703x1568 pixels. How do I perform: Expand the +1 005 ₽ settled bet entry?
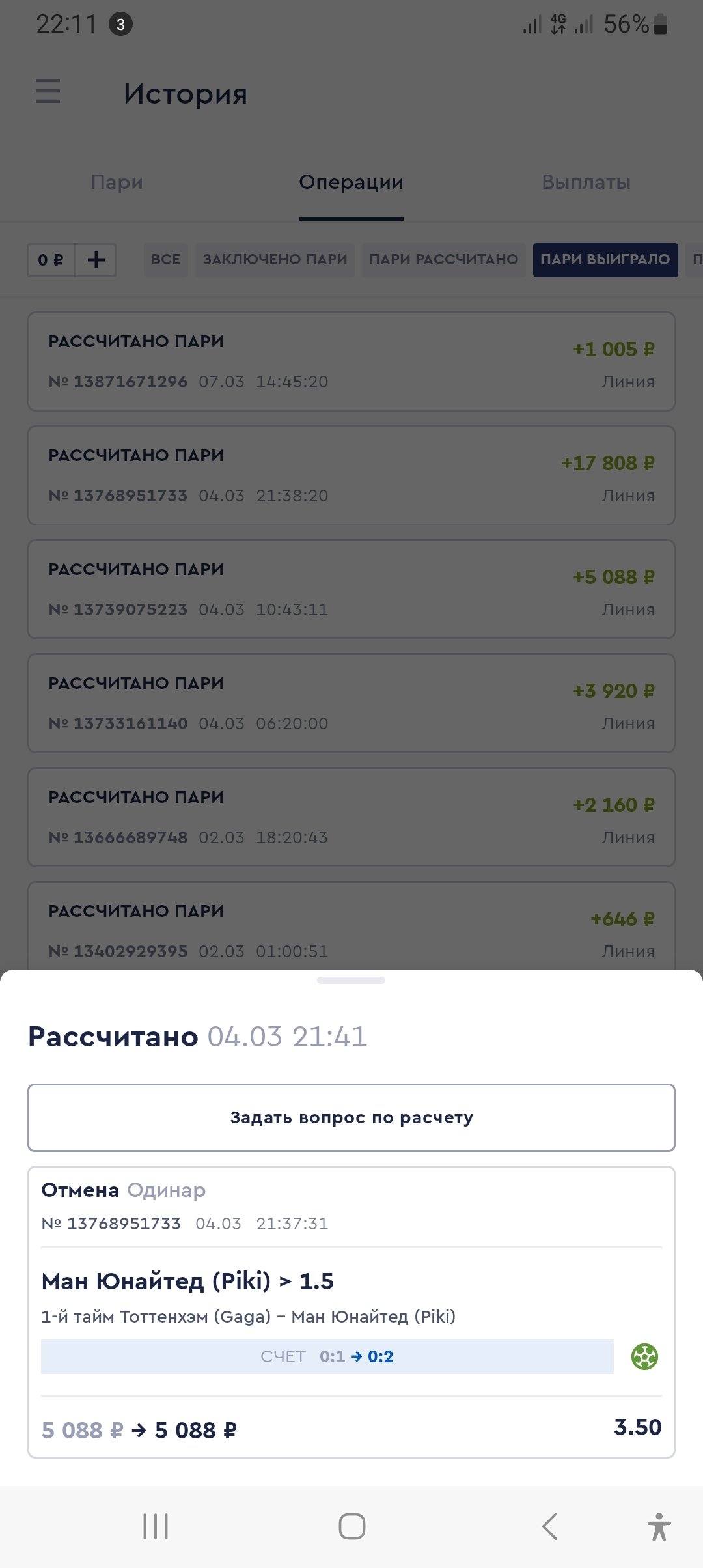(x=351, y=361)
